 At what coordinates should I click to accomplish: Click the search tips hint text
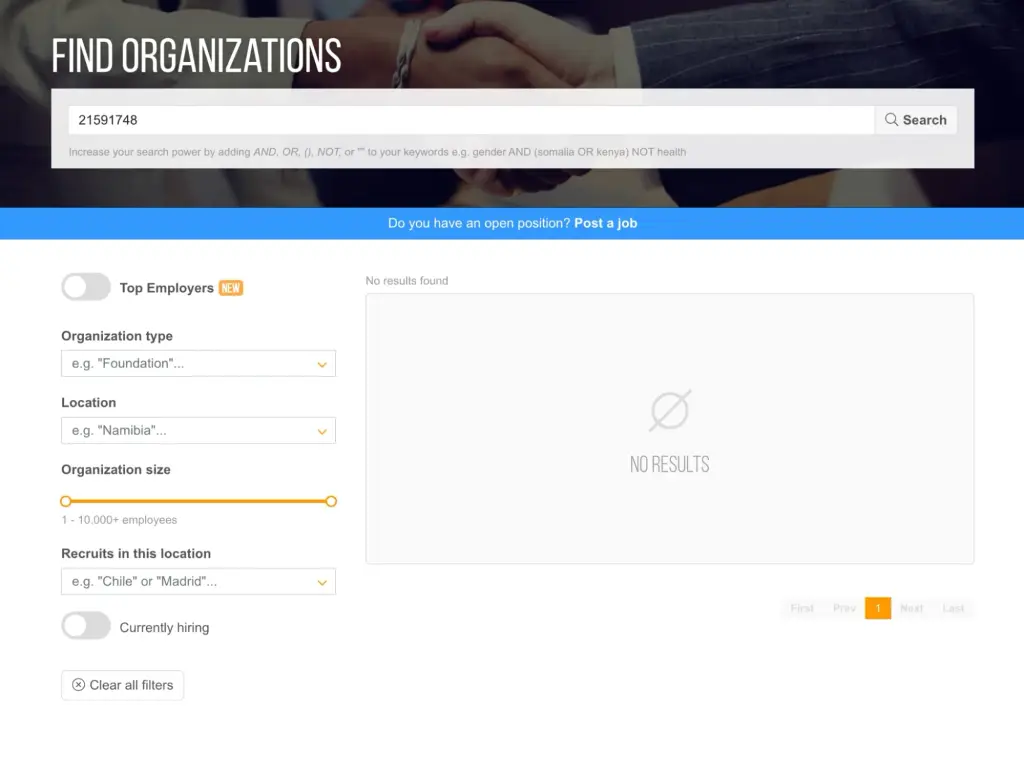pyautogui.click(x=377, y=152)
